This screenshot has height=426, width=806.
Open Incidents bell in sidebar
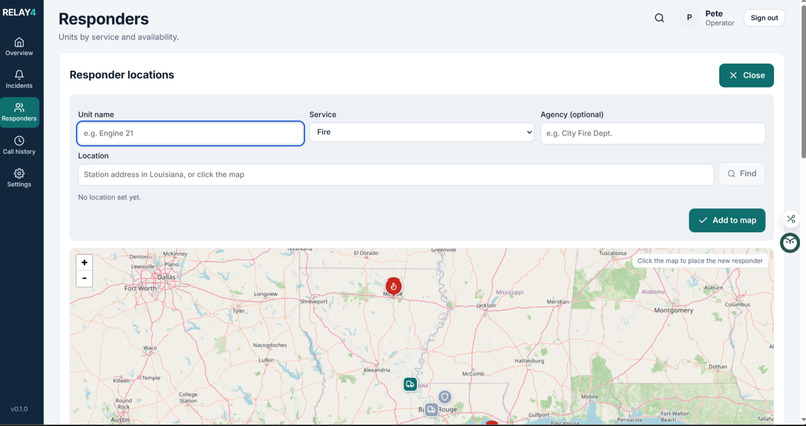19,80
